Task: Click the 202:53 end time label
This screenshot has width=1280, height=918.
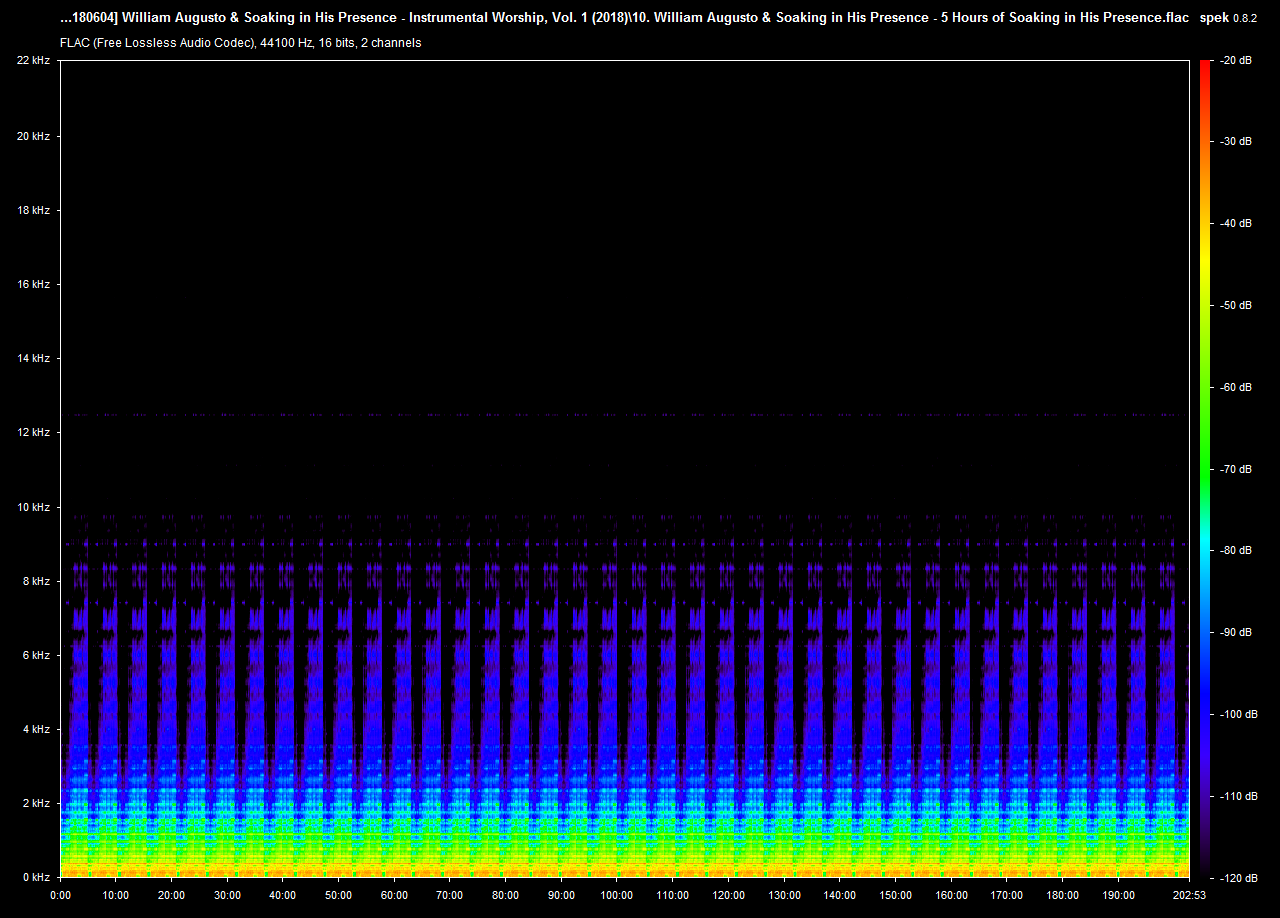Action: tap(1189, 895)
